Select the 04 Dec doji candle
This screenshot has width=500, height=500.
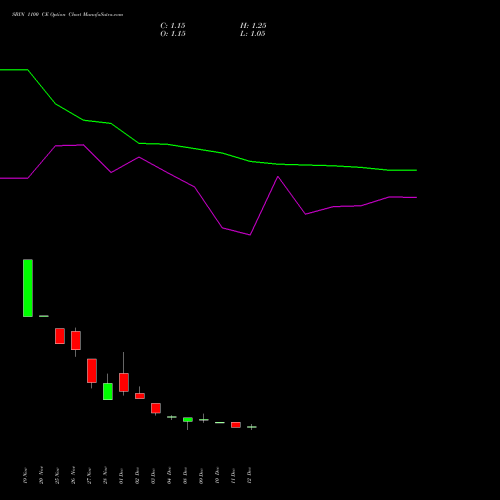click(x=172, y=417)
